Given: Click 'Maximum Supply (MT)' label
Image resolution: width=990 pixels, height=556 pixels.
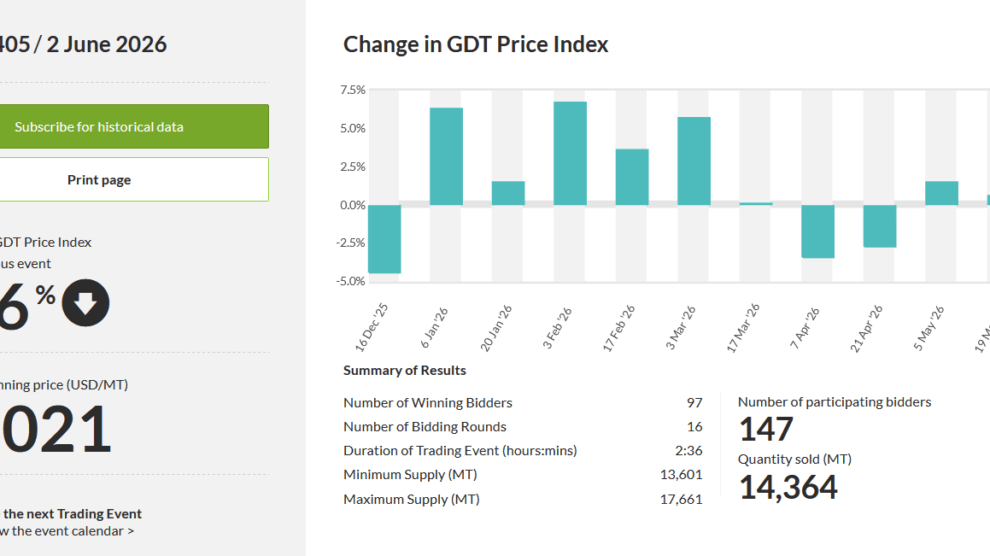Looking at the screenshot, I should (411, 499).
